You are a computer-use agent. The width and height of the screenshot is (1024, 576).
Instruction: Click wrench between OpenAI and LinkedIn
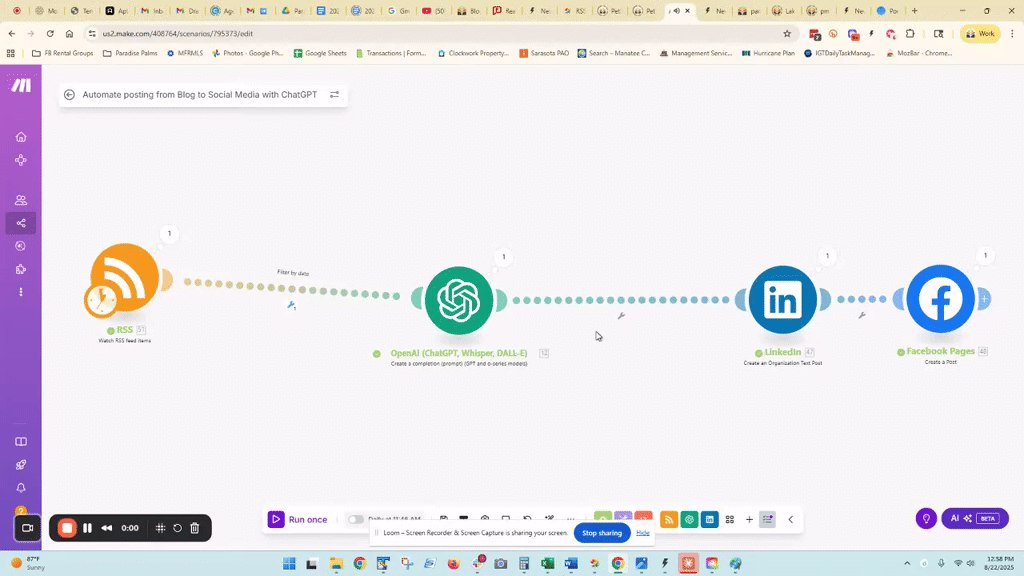pos(621,316)
